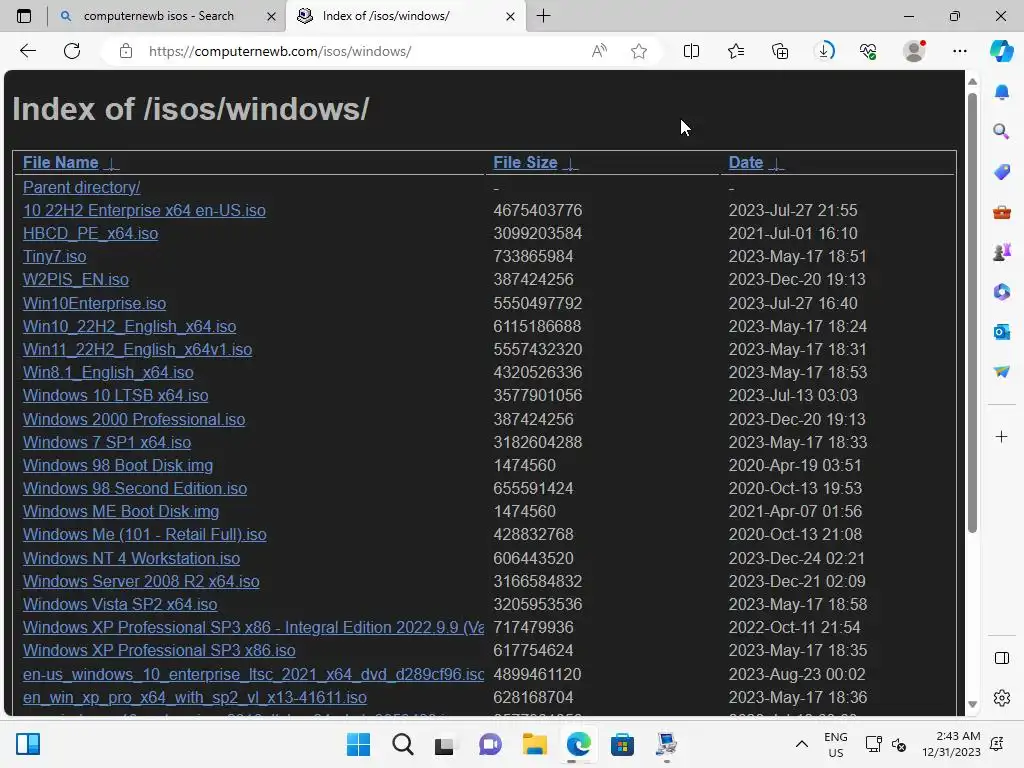Download Win8.1_English_x64.iso link
Screen dimensions: 1024x768
coord(108,372)
